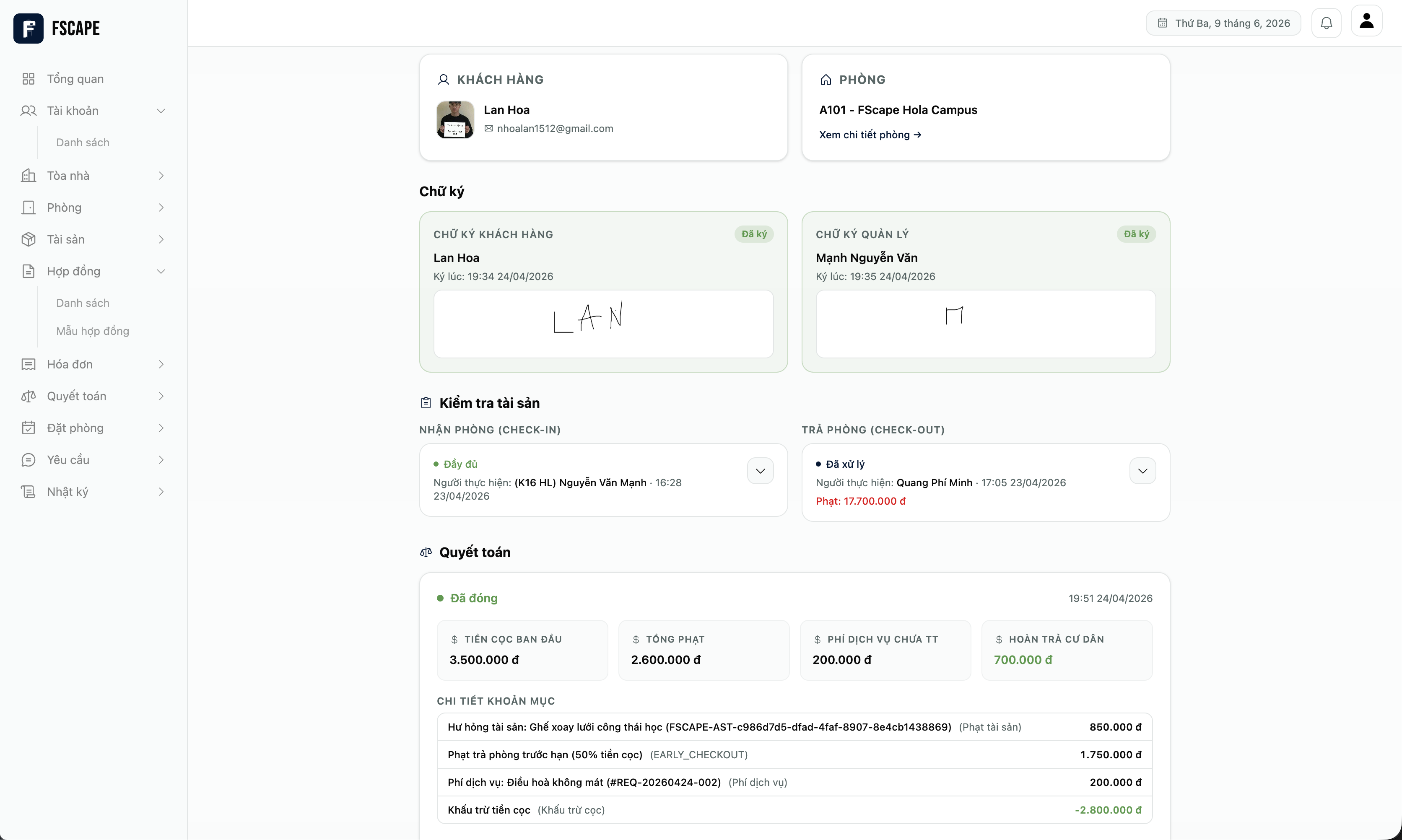1402x840 pixels.
Task: Expand the check-out Đã xử lý details
Action: click(1143, 471)
